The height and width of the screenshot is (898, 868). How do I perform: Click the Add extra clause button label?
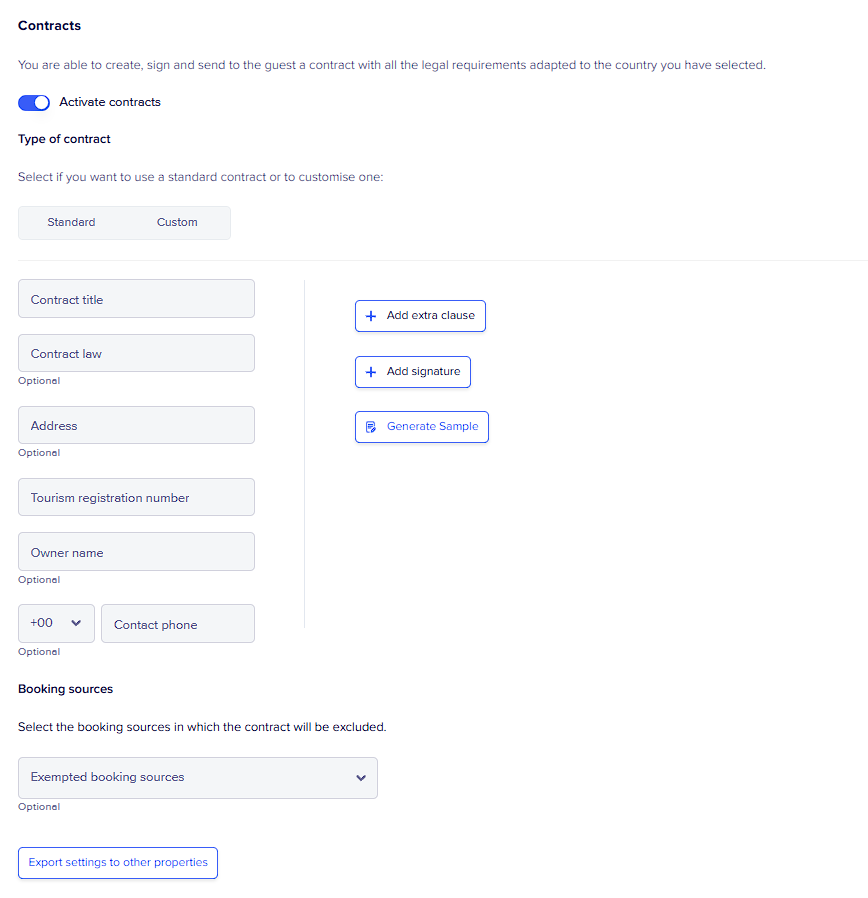[x=430, y=316]
